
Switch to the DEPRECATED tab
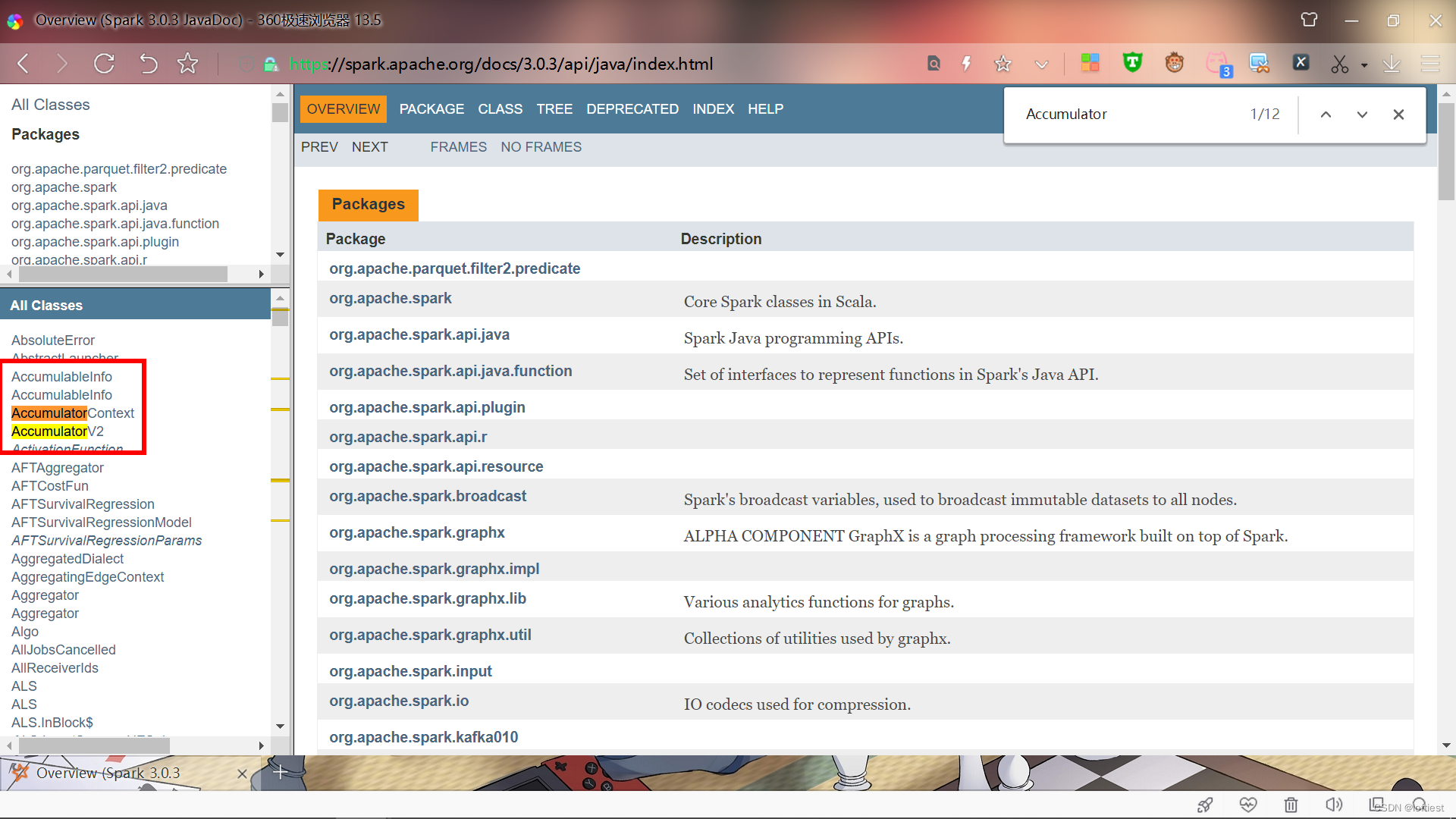632,108
